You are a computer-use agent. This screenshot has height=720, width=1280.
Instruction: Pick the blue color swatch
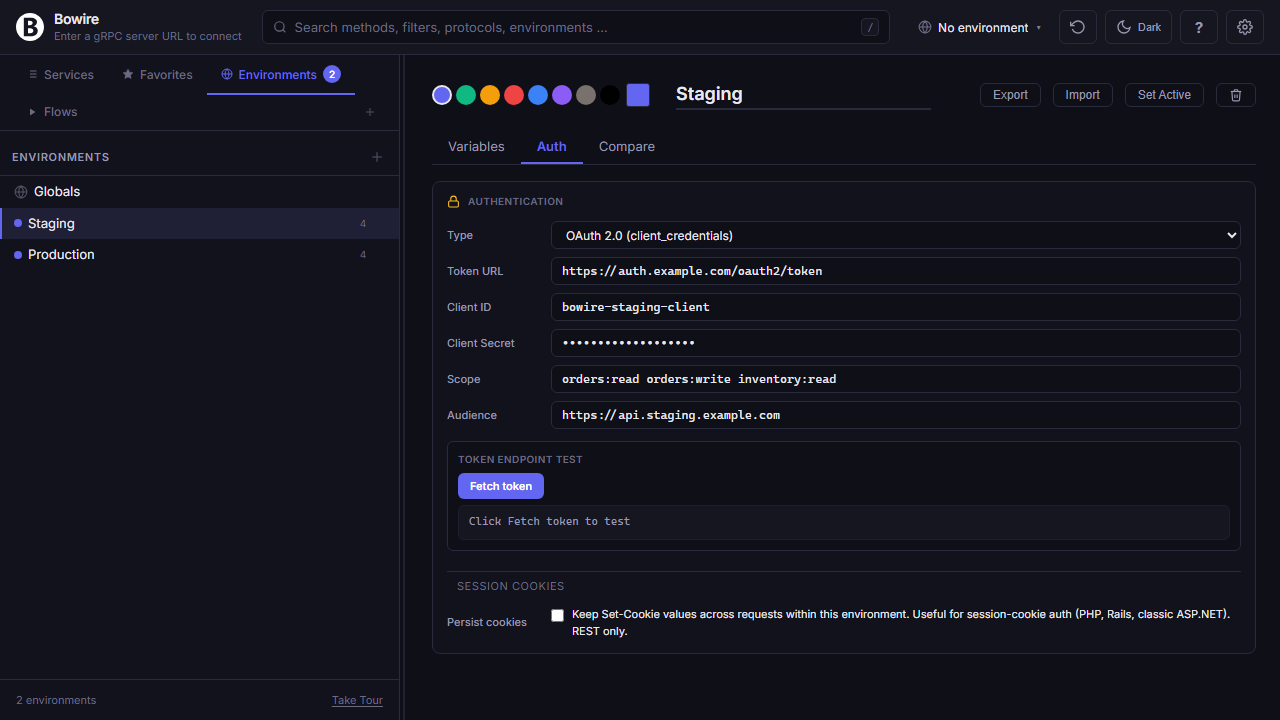pos(538,95)
